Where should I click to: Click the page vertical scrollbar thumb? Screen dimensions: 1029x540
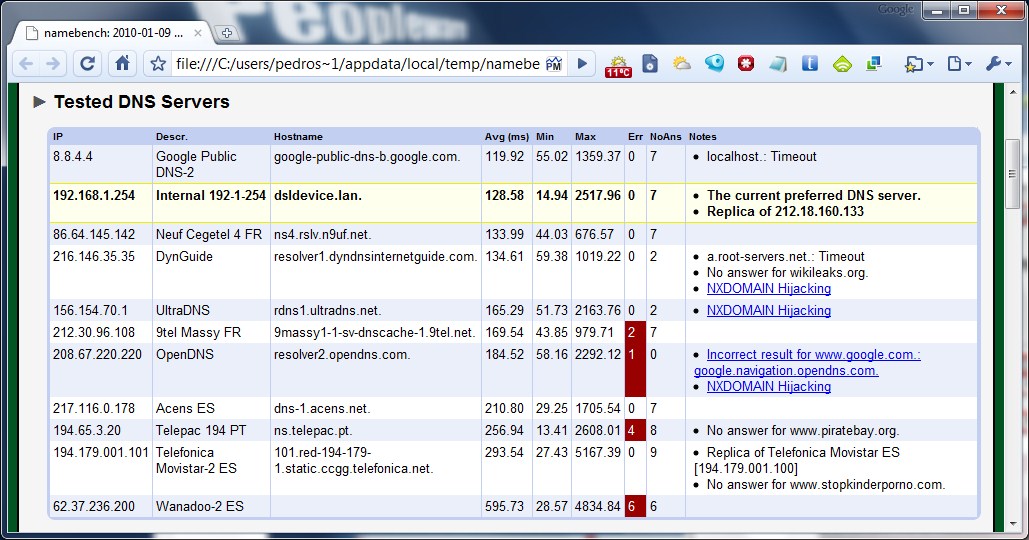1013,174
